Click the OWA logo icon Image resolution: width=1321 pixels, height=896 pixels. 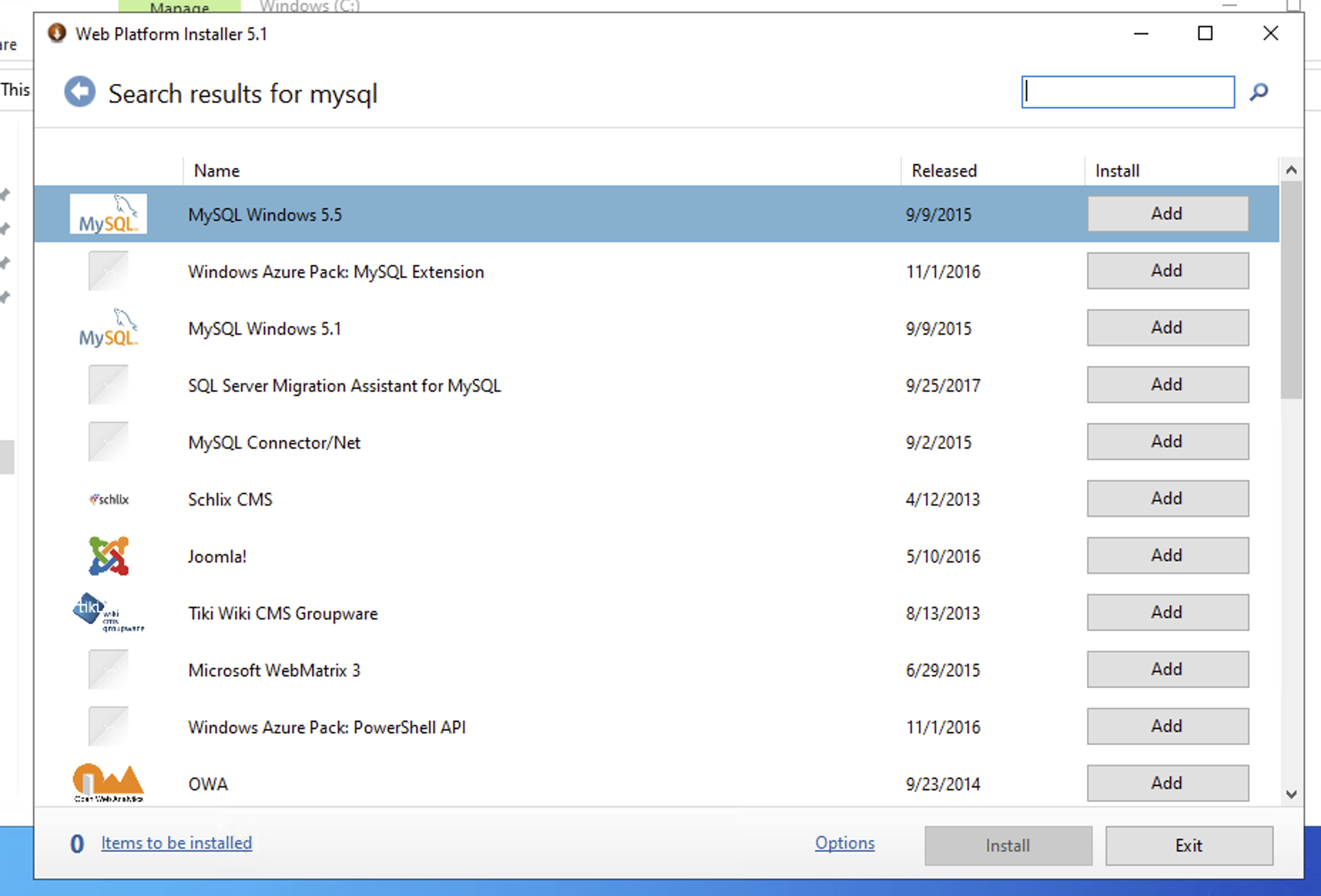click(x=108, y=783)
